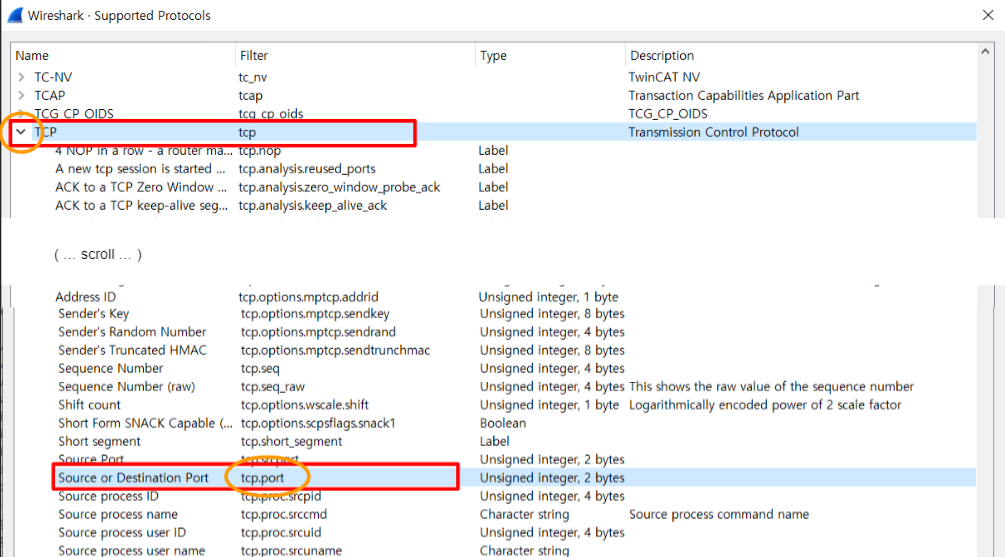Click the tcp.analysis.keep_alive_ack filter
This screenshot has width=1005, height=557.
(313, 206)
